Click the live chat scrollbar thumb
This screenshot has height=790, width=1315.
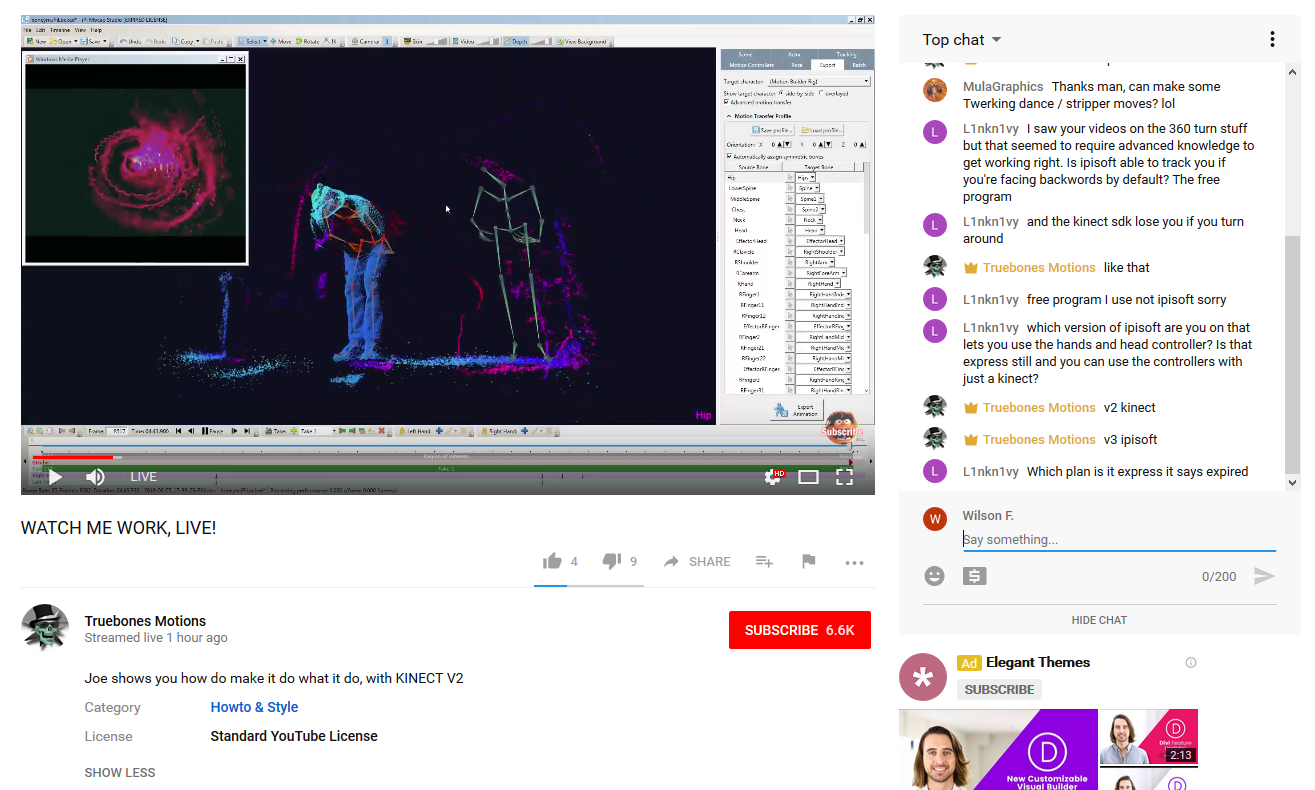pos(1293,354)
